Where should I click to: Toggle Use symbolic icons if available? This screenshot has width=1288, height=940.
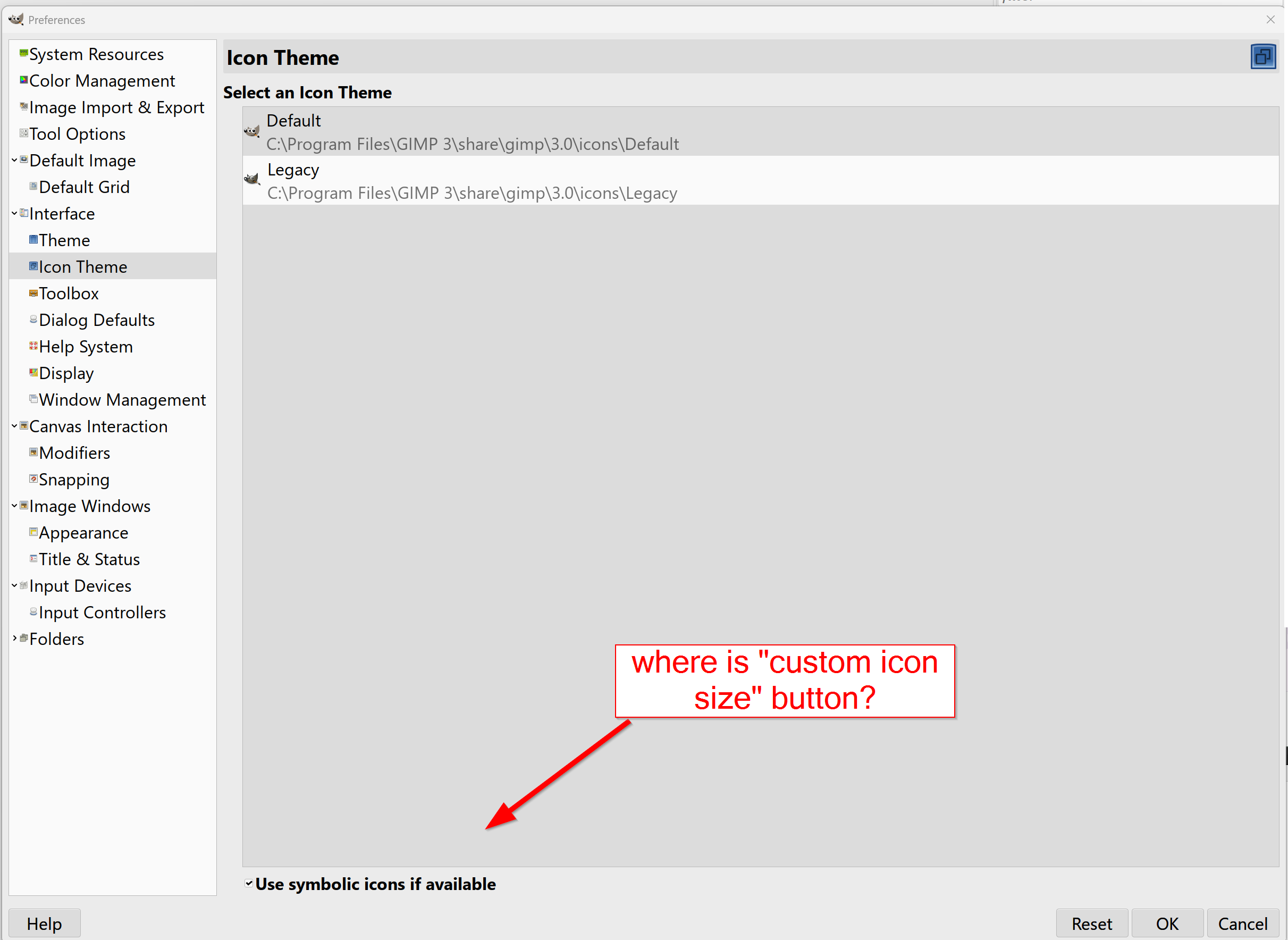pos(249,883)
